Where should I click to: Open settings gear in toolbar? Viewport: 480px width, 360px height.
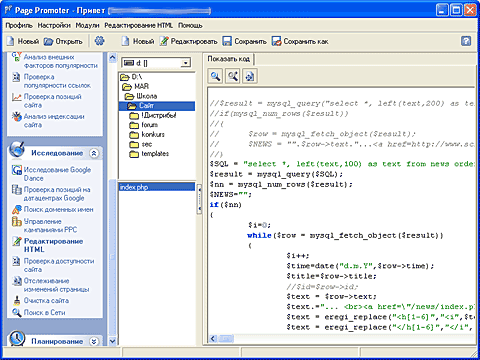[x=99, y=41]
